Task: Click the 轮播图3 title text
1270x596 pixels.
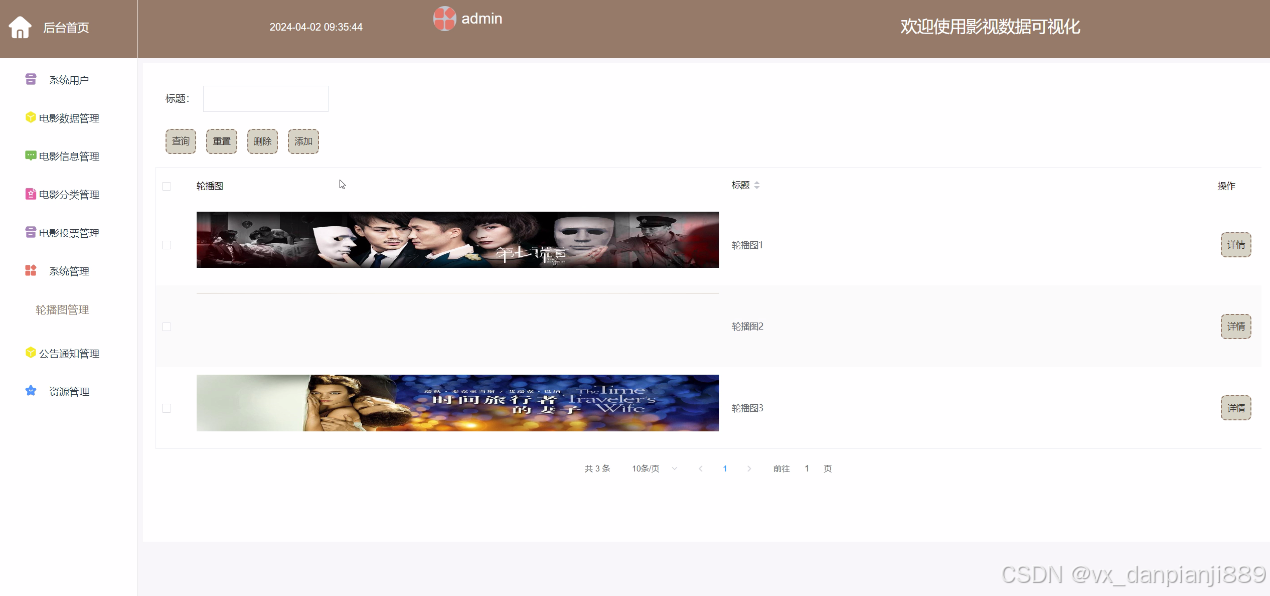Action: click(x=748, y=409)
